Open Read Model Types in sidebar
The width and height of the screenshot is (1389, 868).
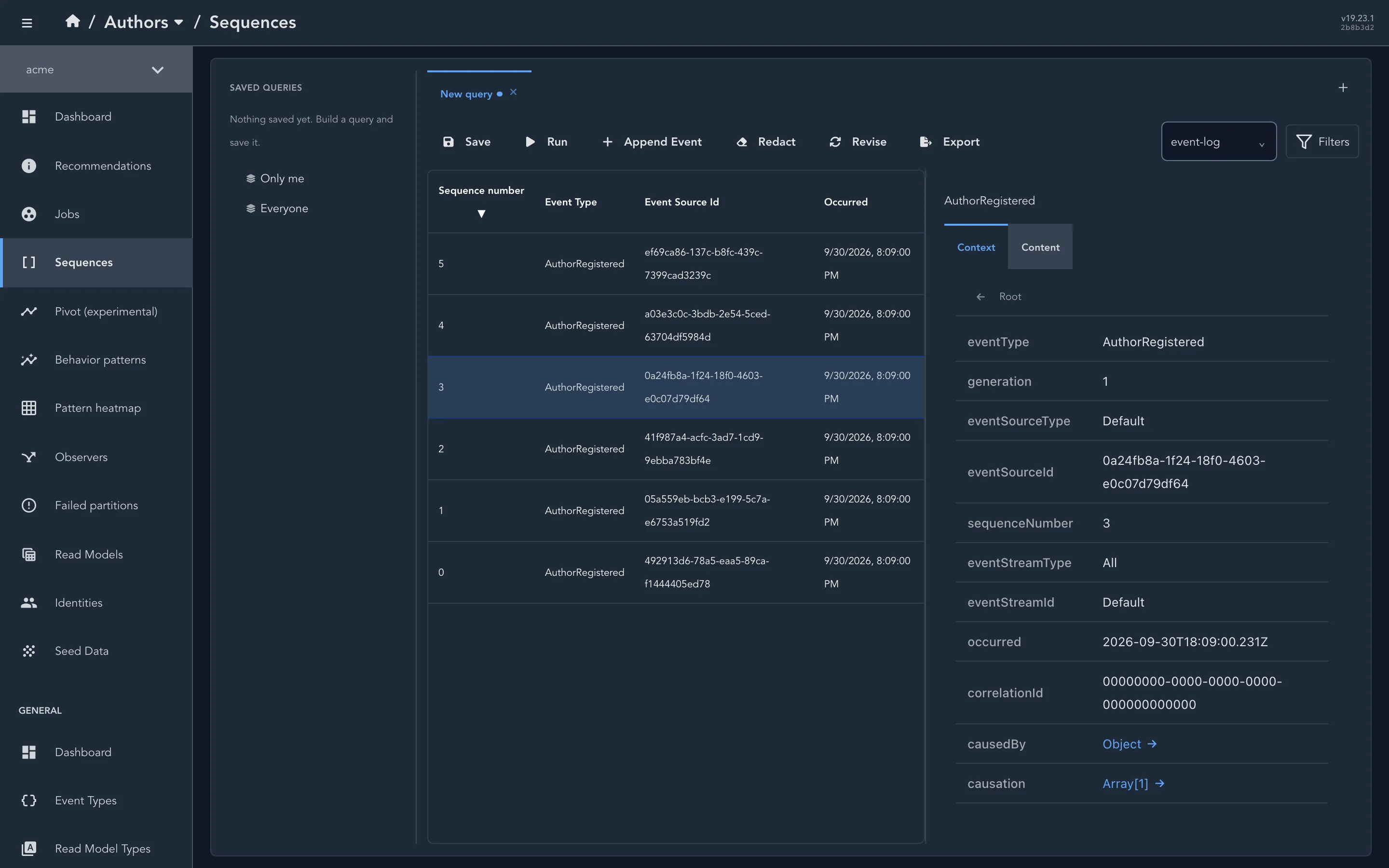point(96,849)
